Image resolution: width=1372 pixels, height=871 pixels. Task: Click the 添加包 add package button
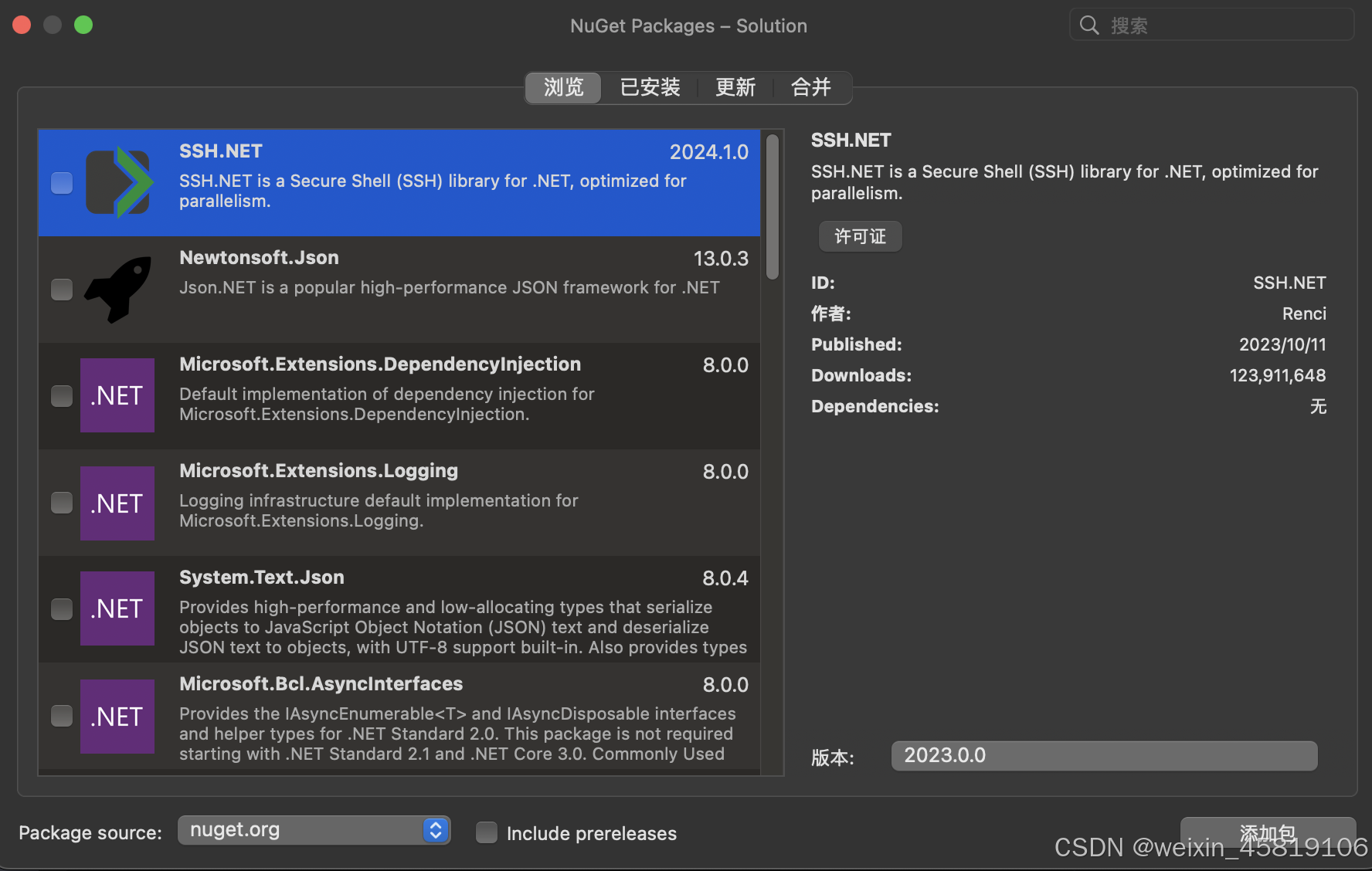point(1268,834)
